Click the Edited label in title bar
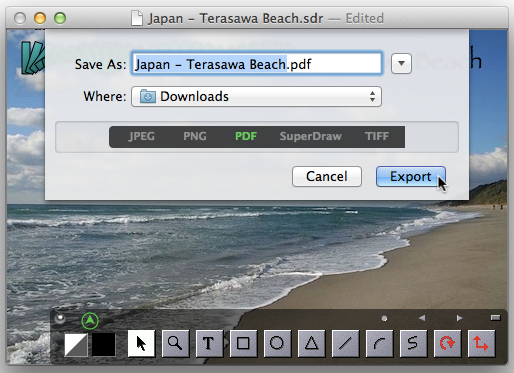 [x=365, y=18]
